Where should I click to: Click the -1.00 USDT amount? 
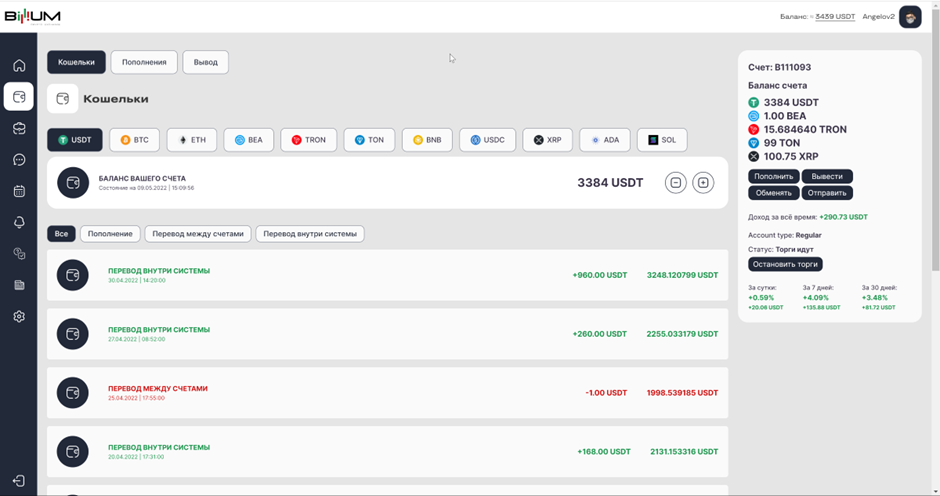click(x=606, y=393)
